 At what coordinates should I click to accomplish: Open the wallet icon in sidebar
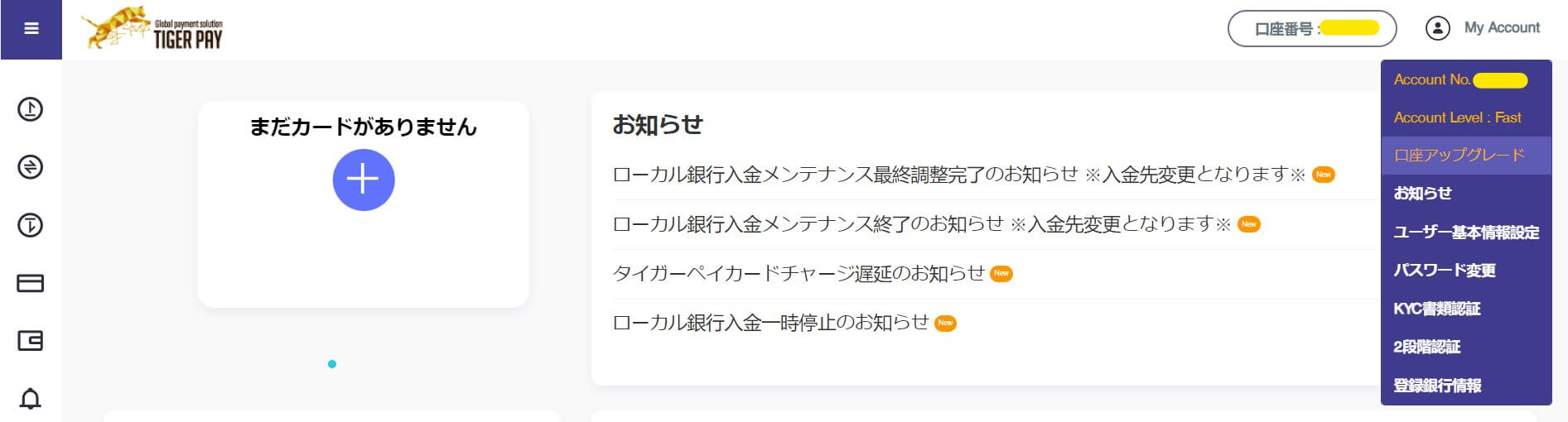[x=31, y=341]
